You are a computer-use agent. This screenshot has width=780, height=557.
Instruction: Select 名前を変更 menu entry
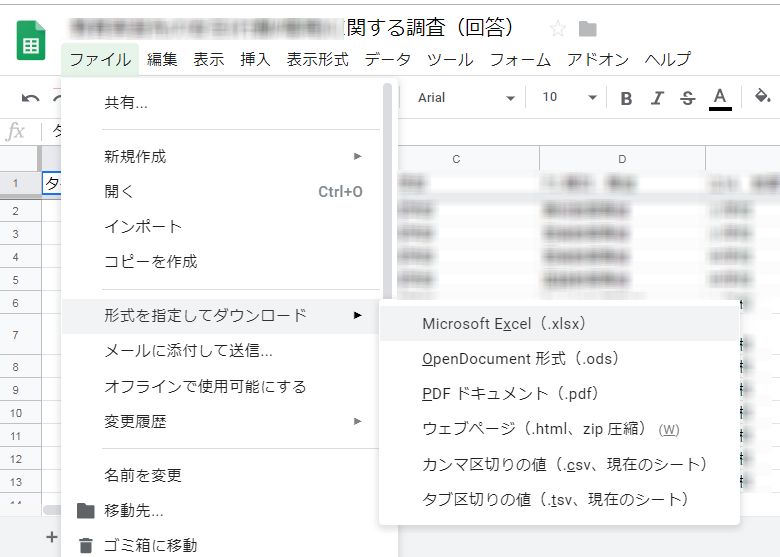[x=222, y=476]
